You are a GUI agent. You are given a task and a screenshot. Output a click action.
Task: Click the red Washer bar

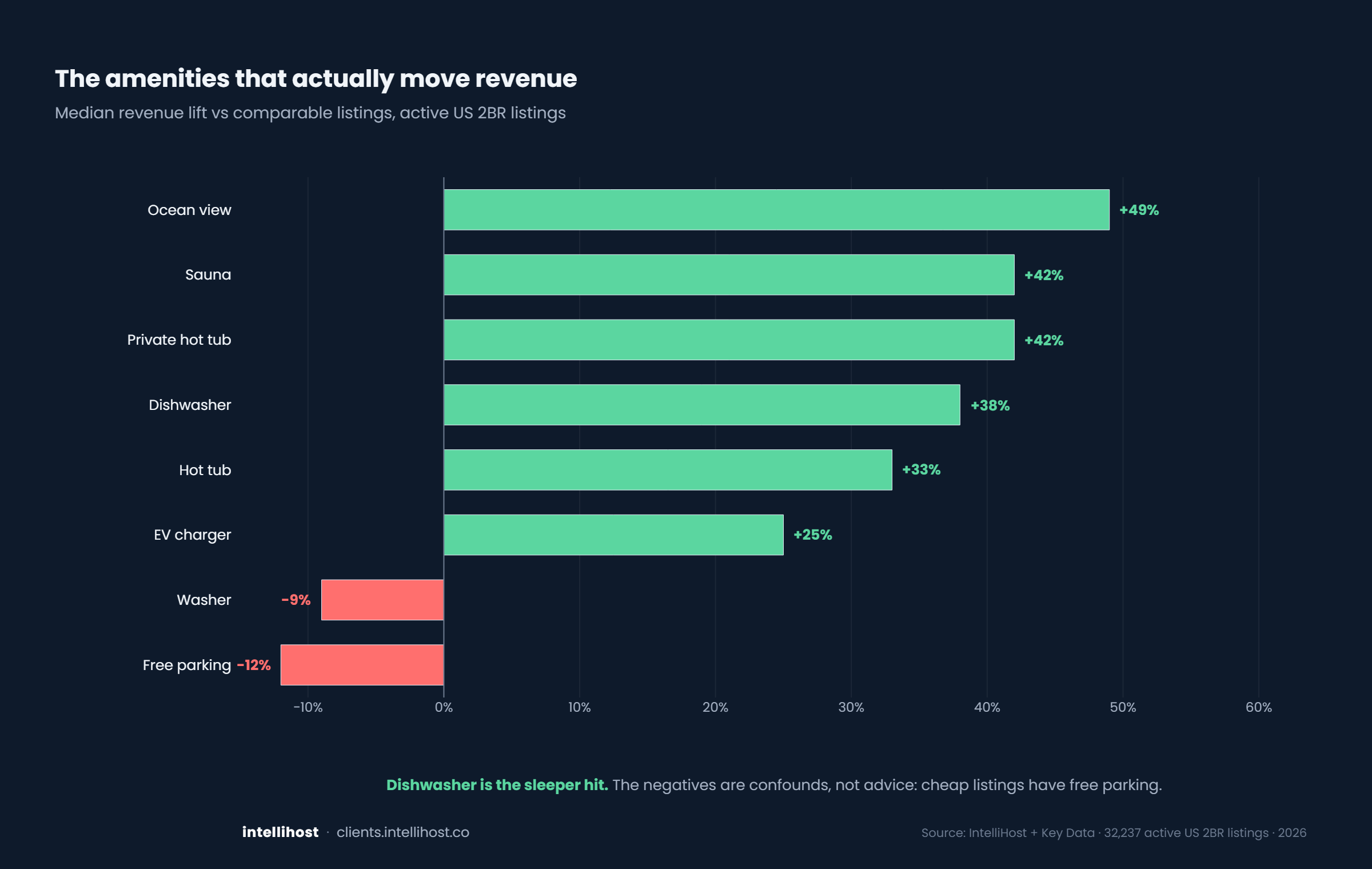pos(382,600)
